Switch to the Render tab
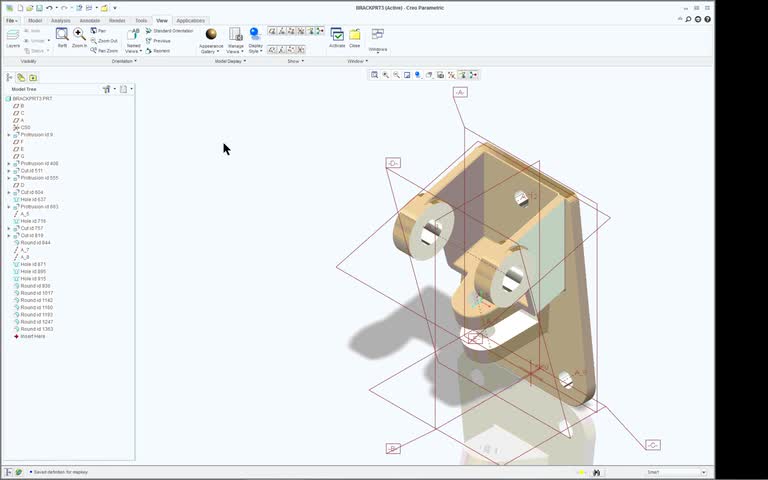768x480 pixels. tap(117, 21)
